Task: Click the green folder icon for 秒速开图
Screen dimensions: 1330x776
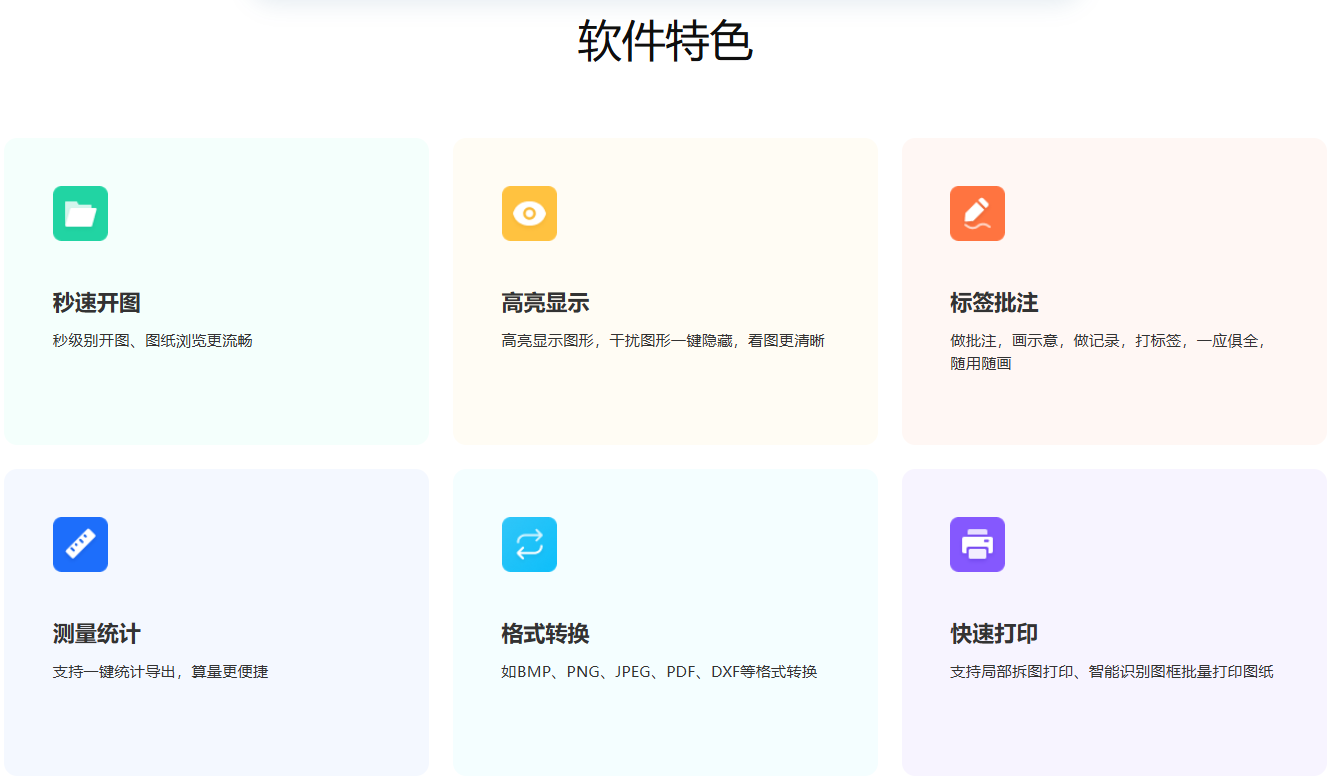Action: [80, 214]
